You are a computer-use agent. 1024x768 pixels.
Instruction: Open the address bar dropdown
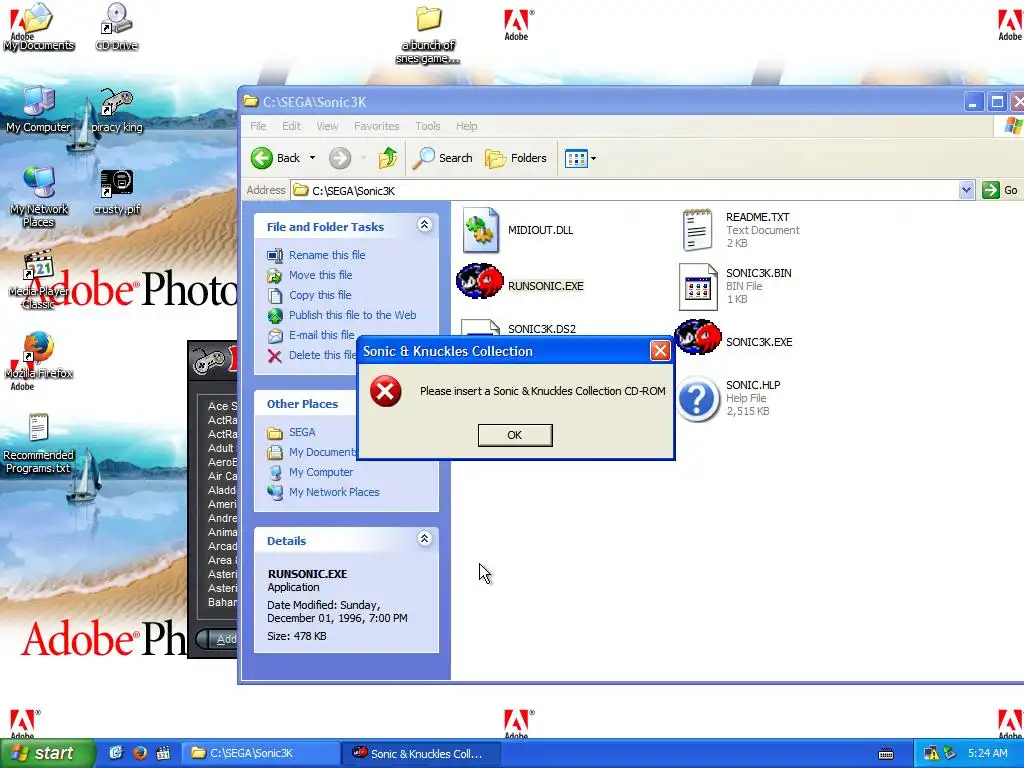click(x=966, y=190)
